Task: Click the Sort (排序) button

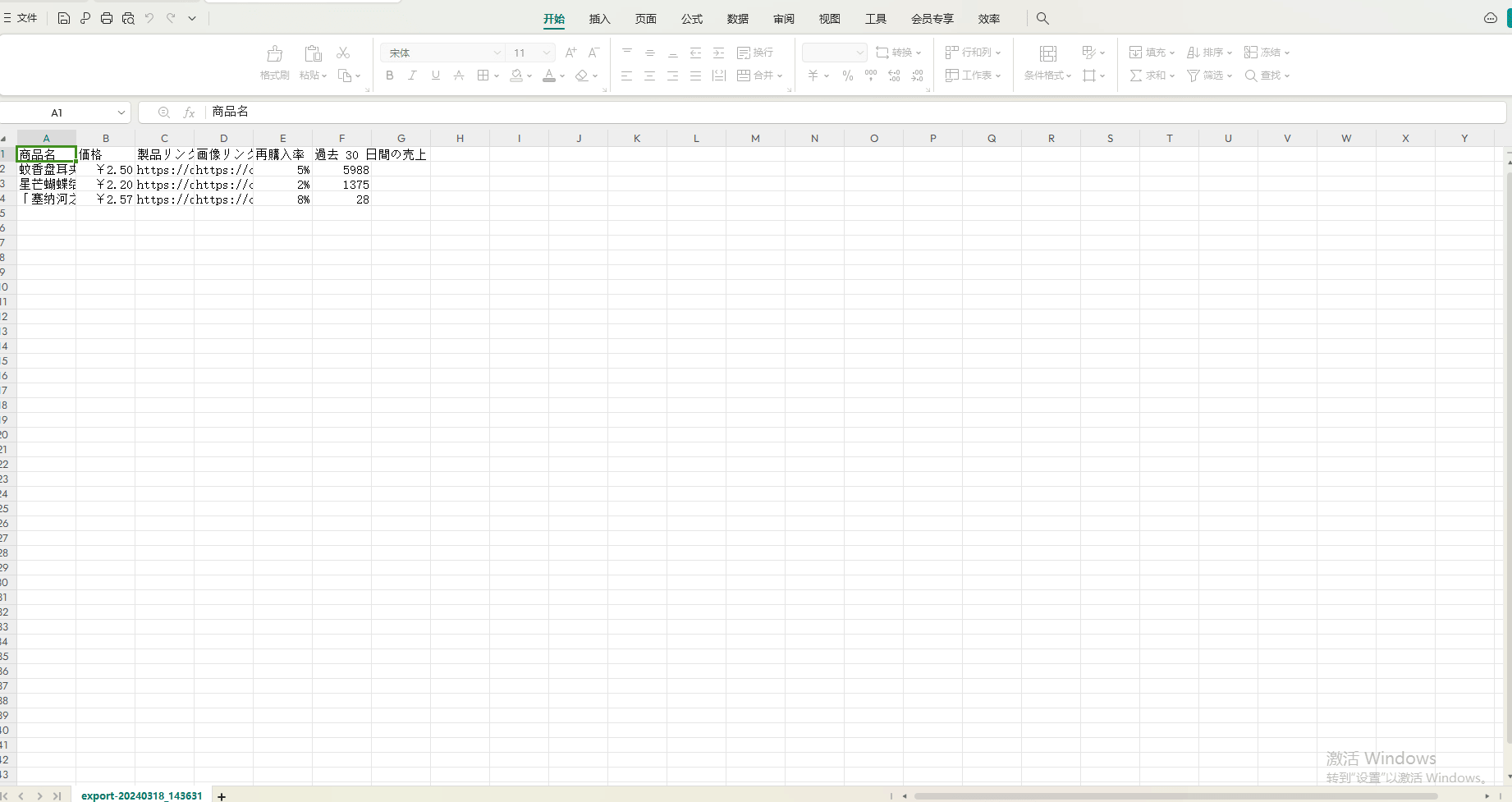Action: pyautogui.click(x=1210, y=53)
